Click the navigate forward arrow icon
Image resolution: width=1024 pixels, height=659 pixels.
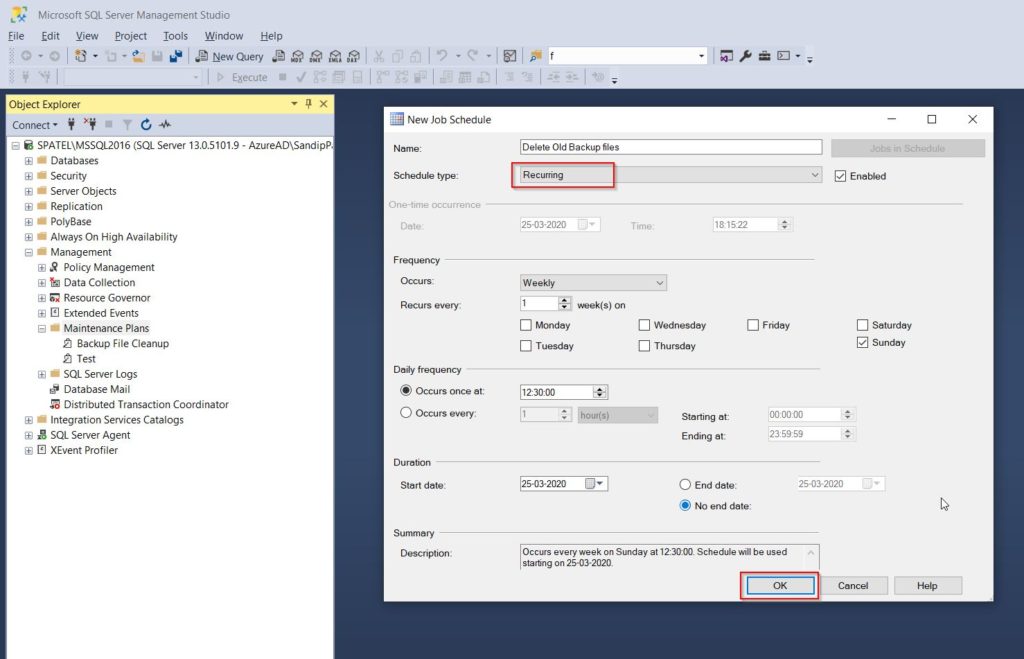pyautogui.click(x=55, y=56)
